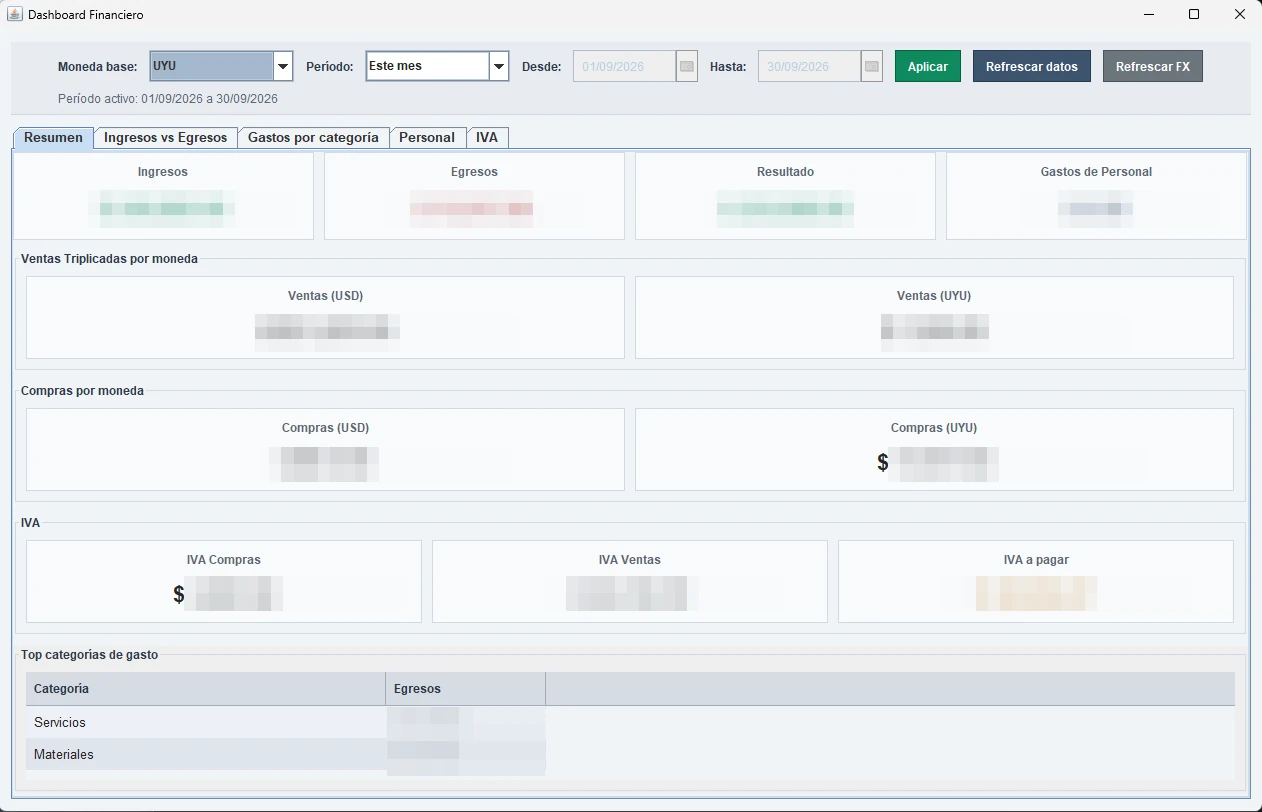Close the Dashboard Financiero window

[1239, 15]
